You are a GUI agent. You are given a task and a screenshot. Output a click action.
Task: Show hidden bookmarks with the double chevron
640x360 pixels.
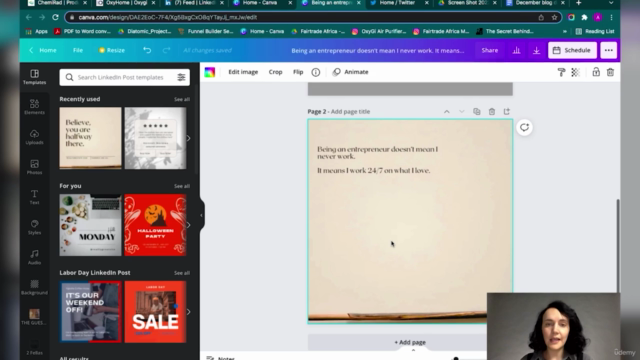click(x=565, y=31)
